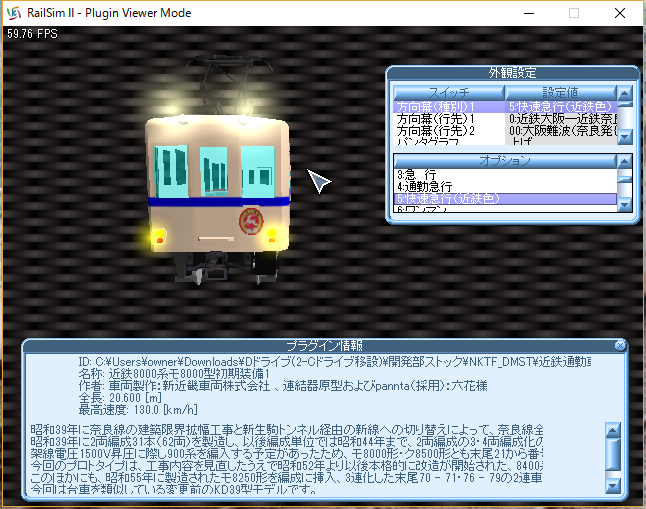Click the plugin description scrollbar thumb
The image size is (646, 509).
point(613,454)
